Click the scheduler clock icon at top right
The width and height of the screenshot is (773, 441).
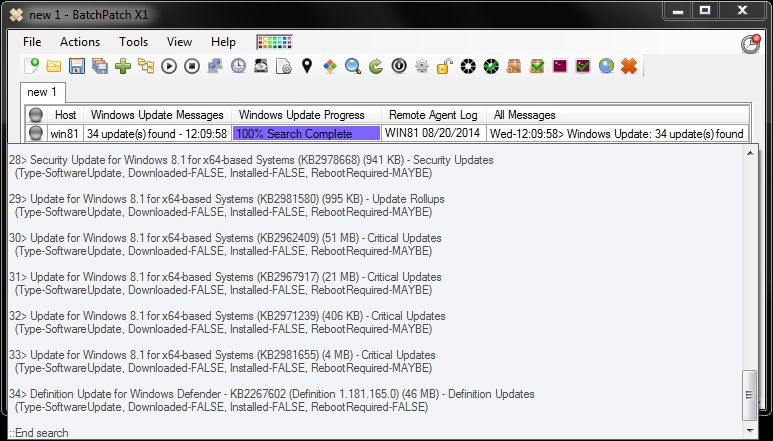coord(751,44)
